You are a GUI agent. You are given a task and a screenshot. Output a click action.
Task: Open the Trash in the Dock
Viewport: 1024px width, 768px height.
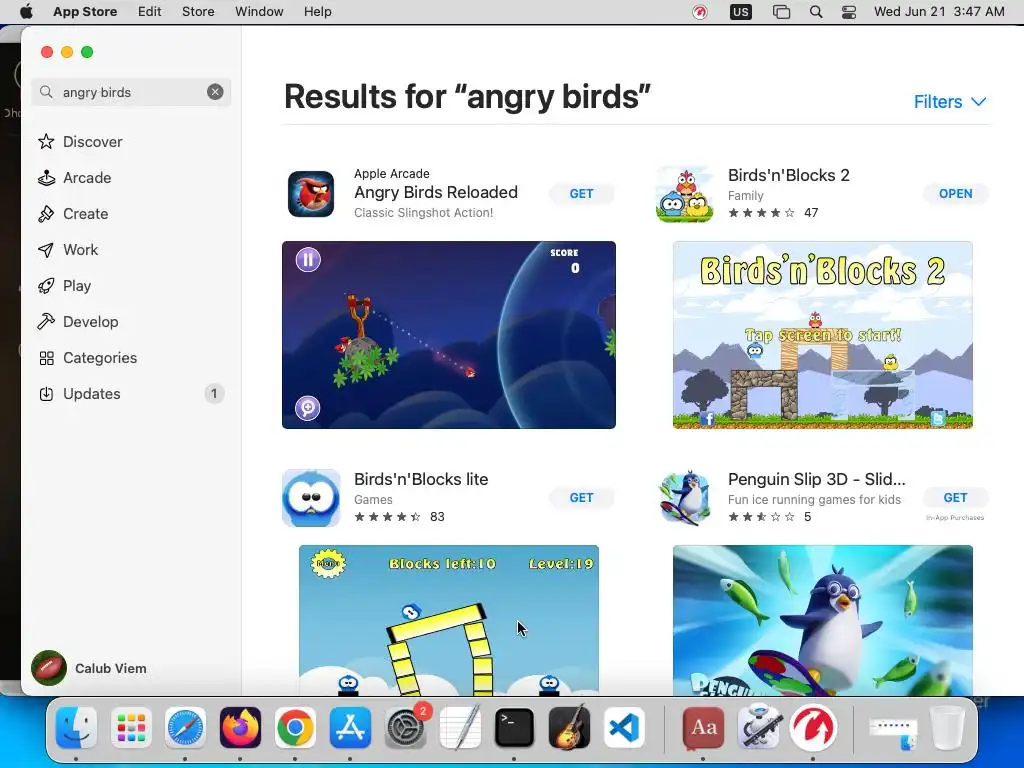947,728
